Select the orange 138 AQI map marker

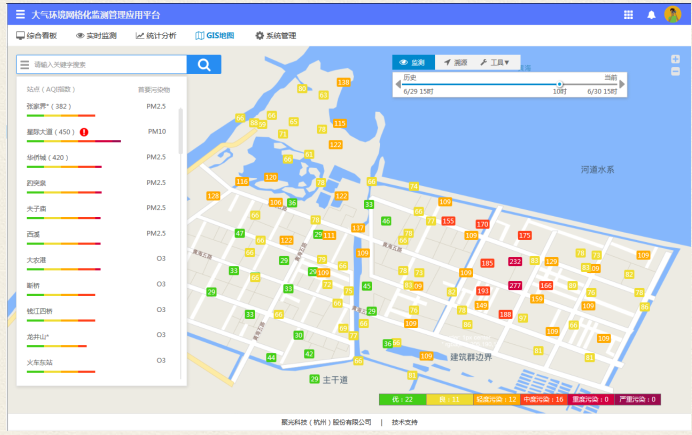click(343, 82)
